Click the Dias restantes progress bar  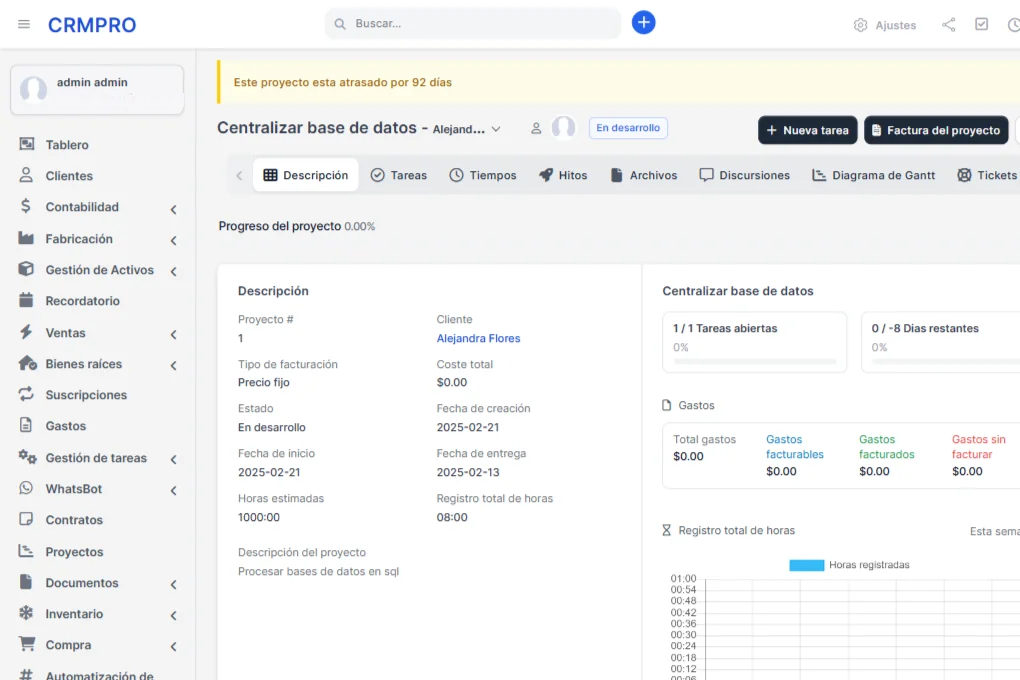click(946, 361)
